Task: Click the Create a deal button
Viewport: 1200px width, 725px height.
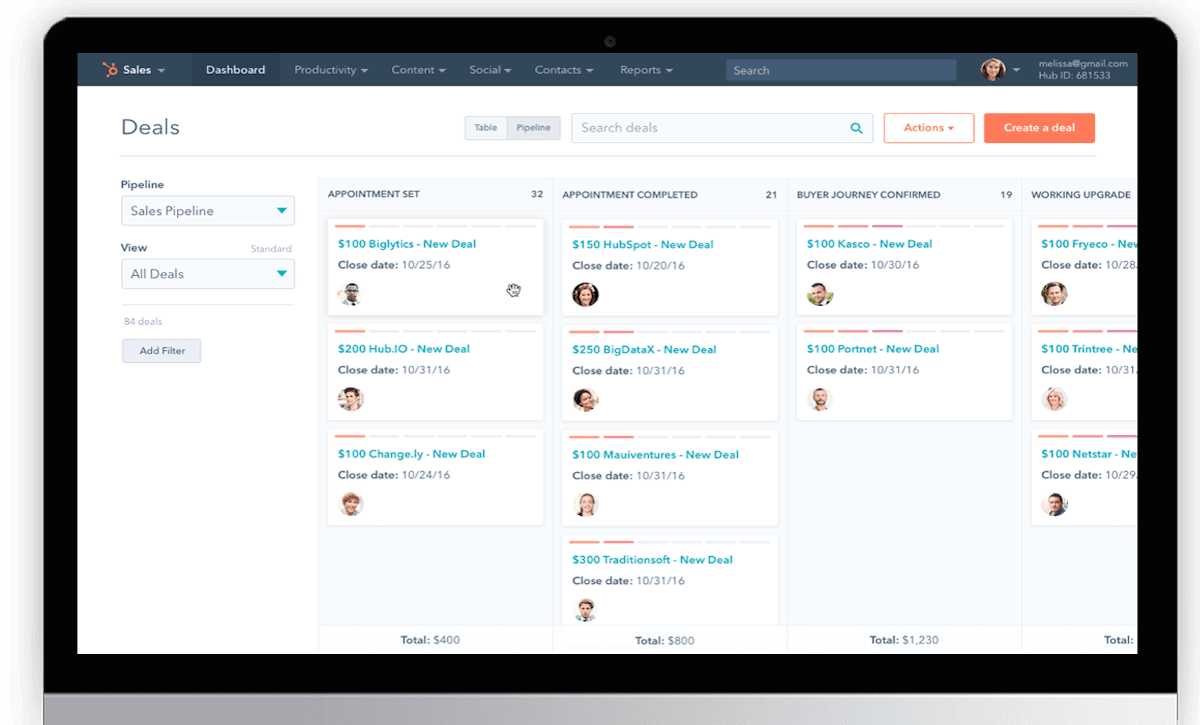Action: click(1039, 128)
